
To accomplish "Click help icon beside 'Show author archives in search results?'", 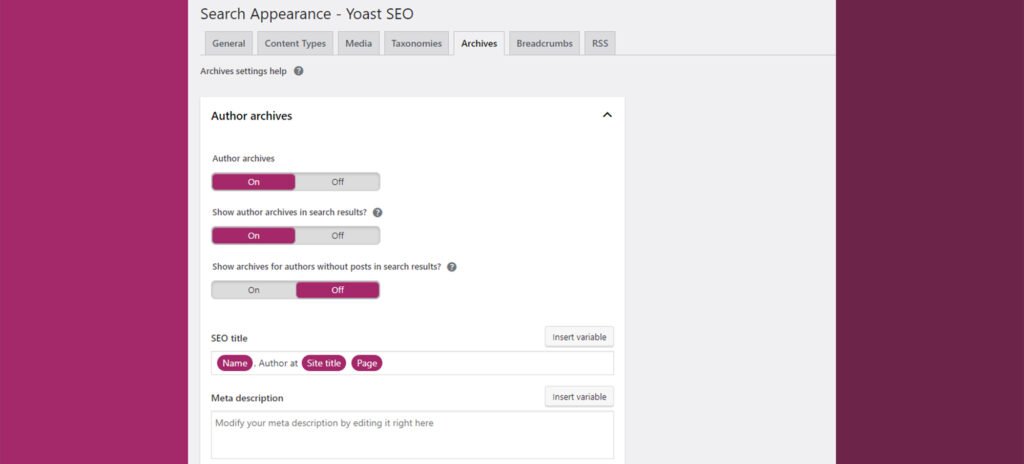I will (377, 212).
